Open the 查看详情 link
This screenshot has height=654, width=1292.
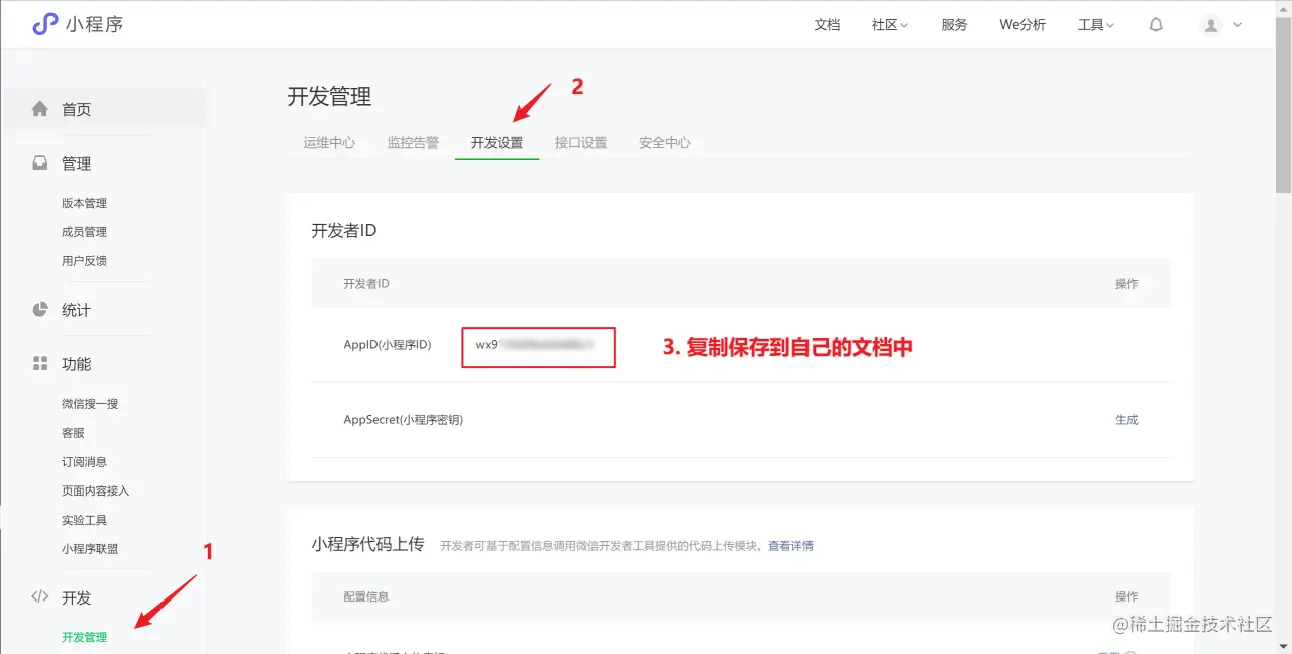(x=790, y=546)
